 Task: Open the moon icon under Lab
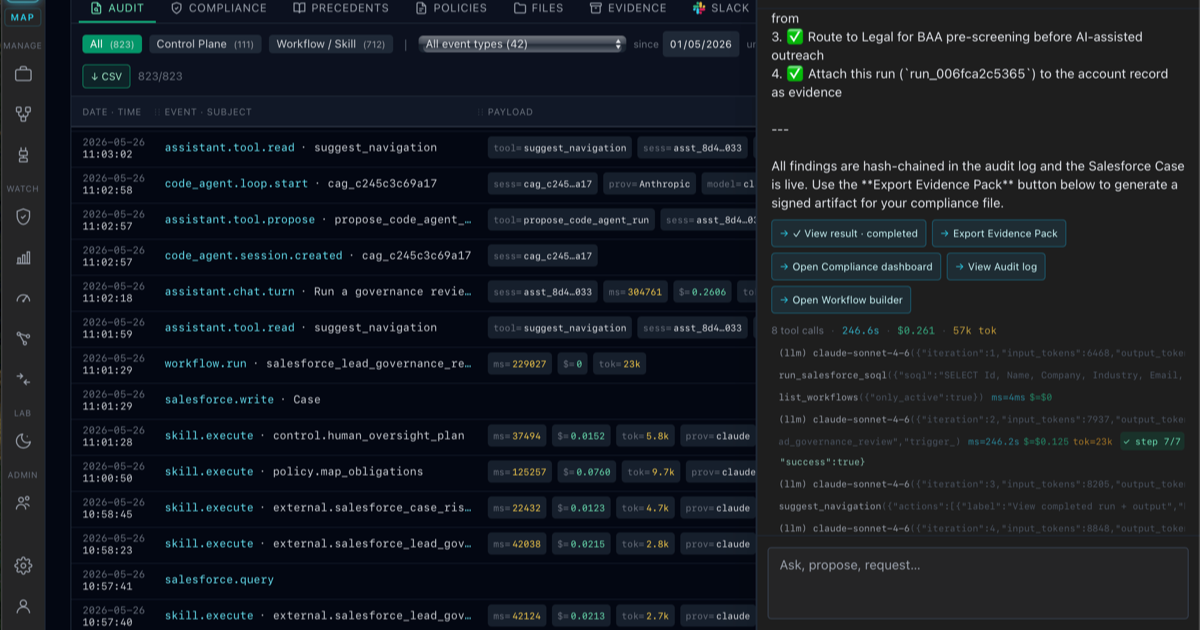[23, 441]
